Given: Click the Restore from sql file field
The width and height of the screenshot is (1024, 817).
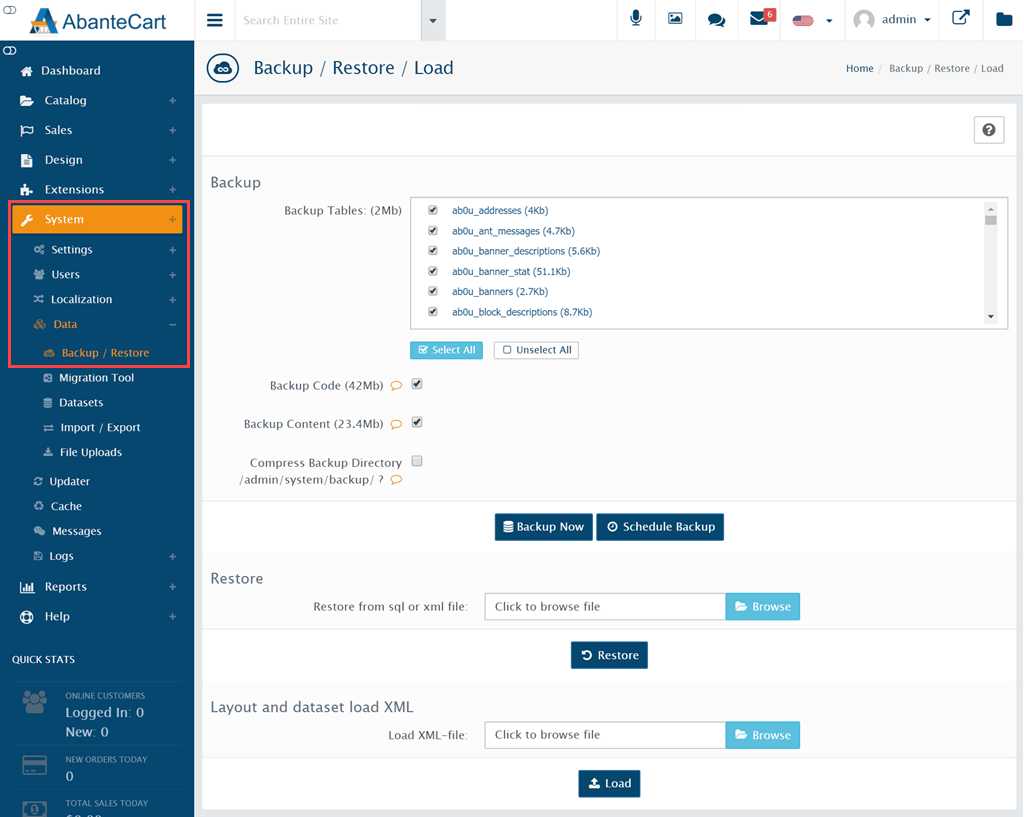Looking at the screenshot, I should [x=605, y=607].
